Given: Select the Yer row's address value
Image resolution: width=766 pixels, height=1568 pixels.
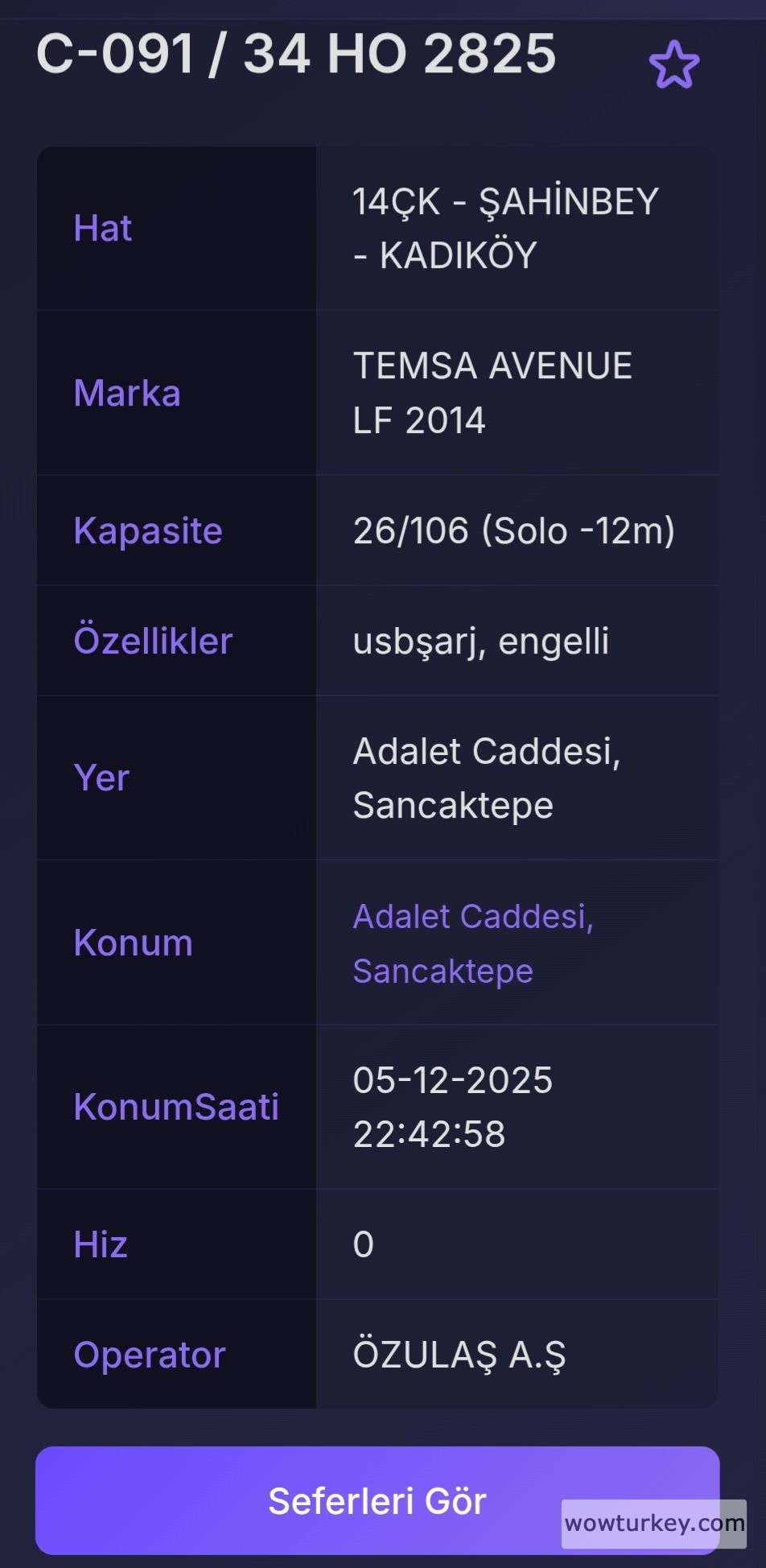Looking at the screenshot, I should click(x=486, y=778).
